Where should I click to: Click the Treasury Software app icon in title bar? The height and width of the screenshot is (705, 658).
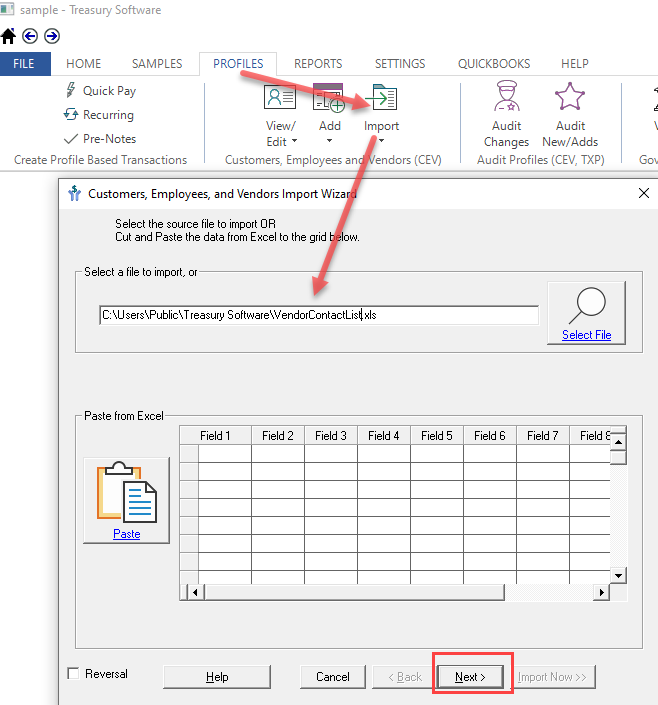(x=7, y=9)
